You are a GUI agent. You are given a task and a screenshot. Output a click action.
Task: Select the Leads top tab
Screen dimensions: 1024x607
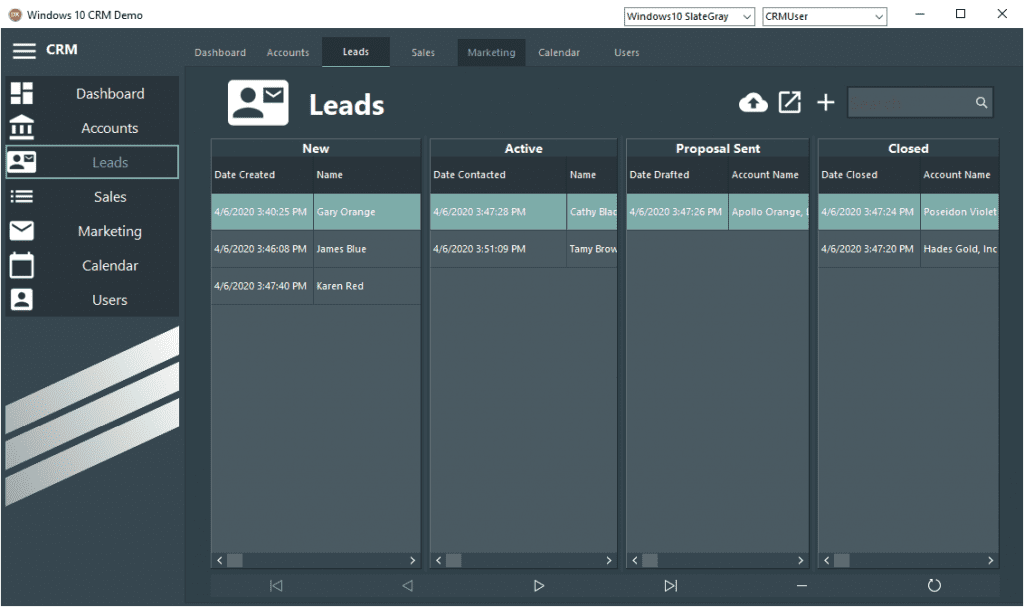coord(356,52)
